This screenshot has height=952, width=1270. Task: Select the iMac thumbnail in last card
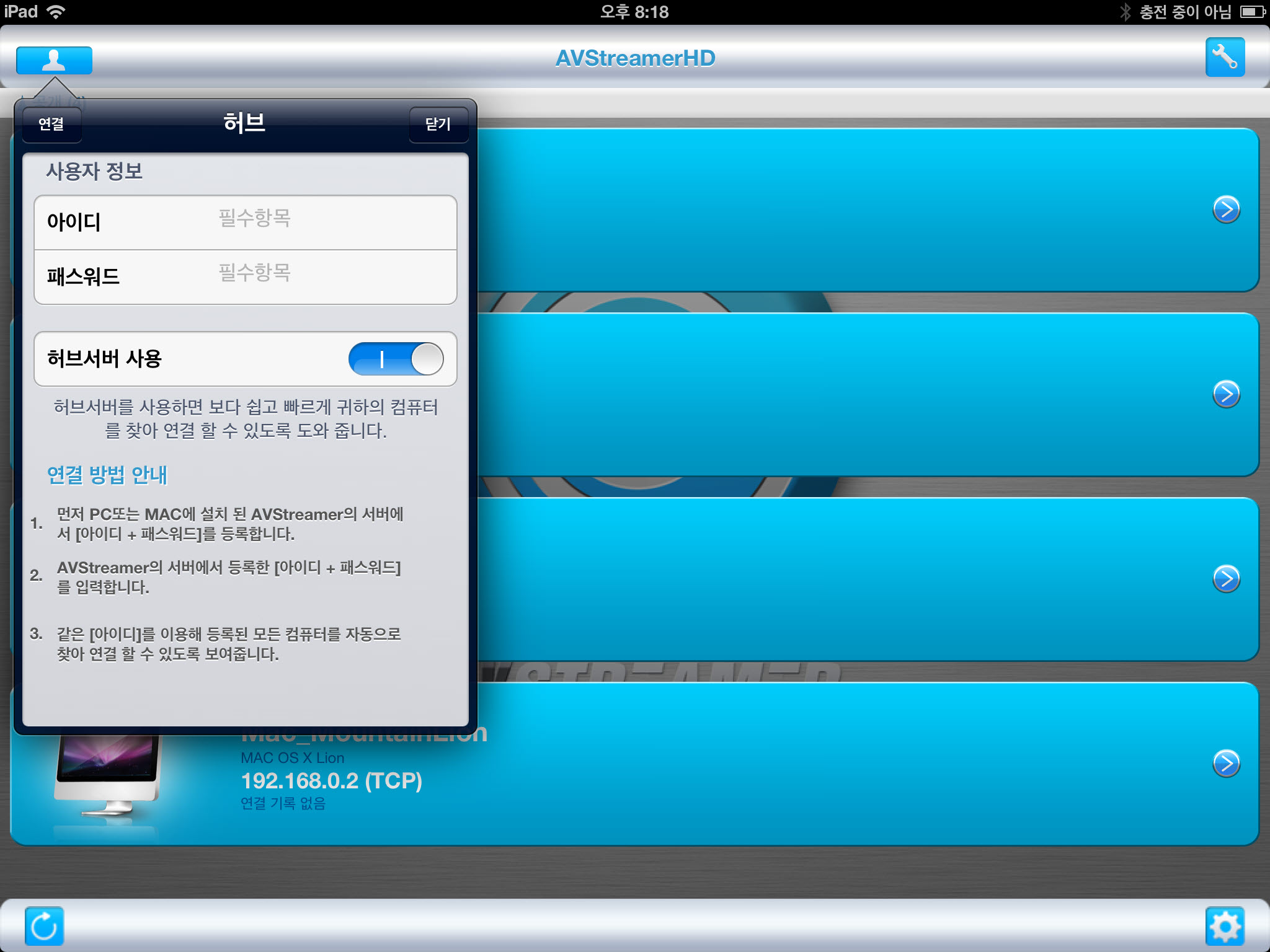coord(107,777)
